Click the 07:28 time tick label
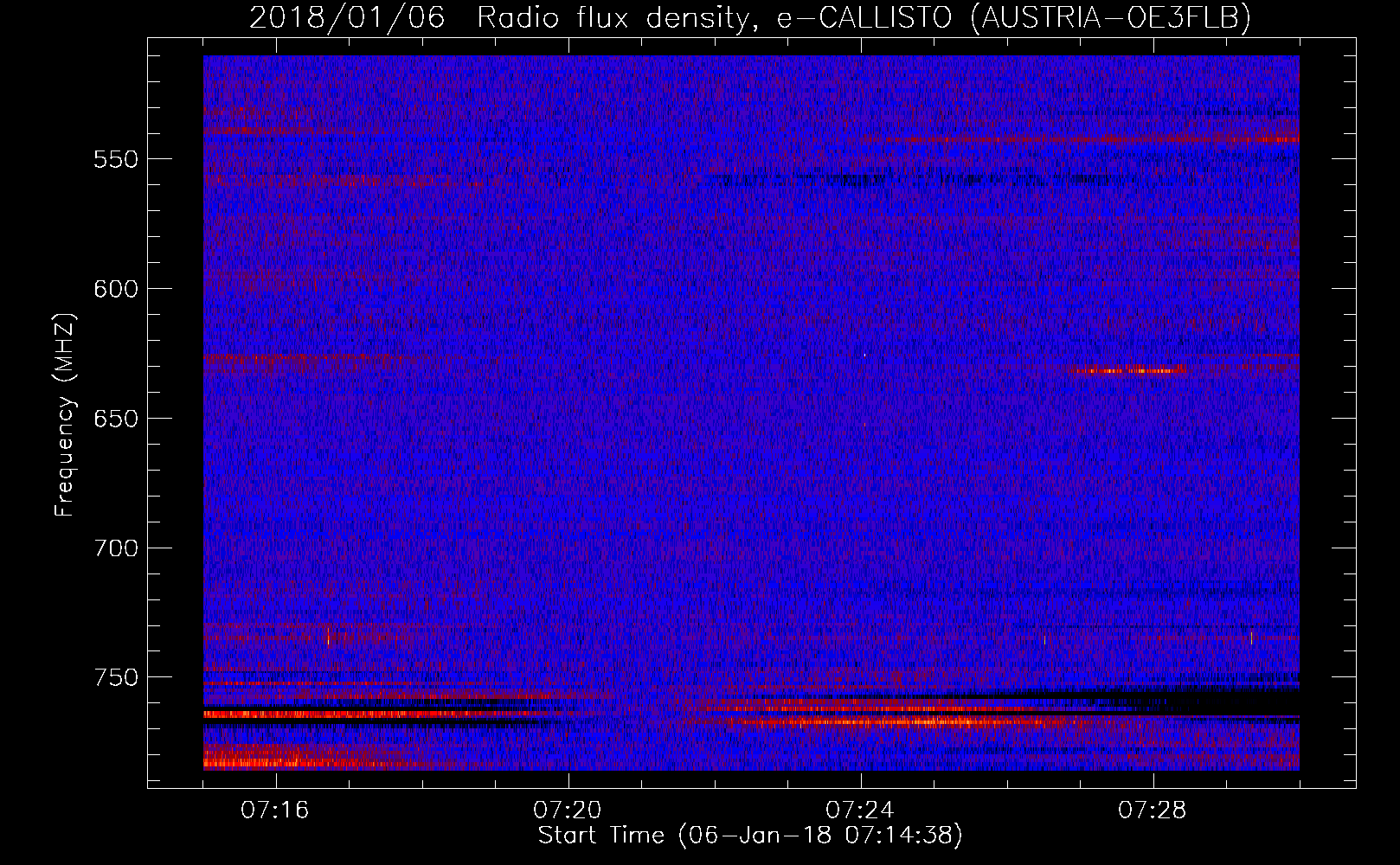Screen dimensions: 1400x865 pyautogui.click(x=1153, y=811)
